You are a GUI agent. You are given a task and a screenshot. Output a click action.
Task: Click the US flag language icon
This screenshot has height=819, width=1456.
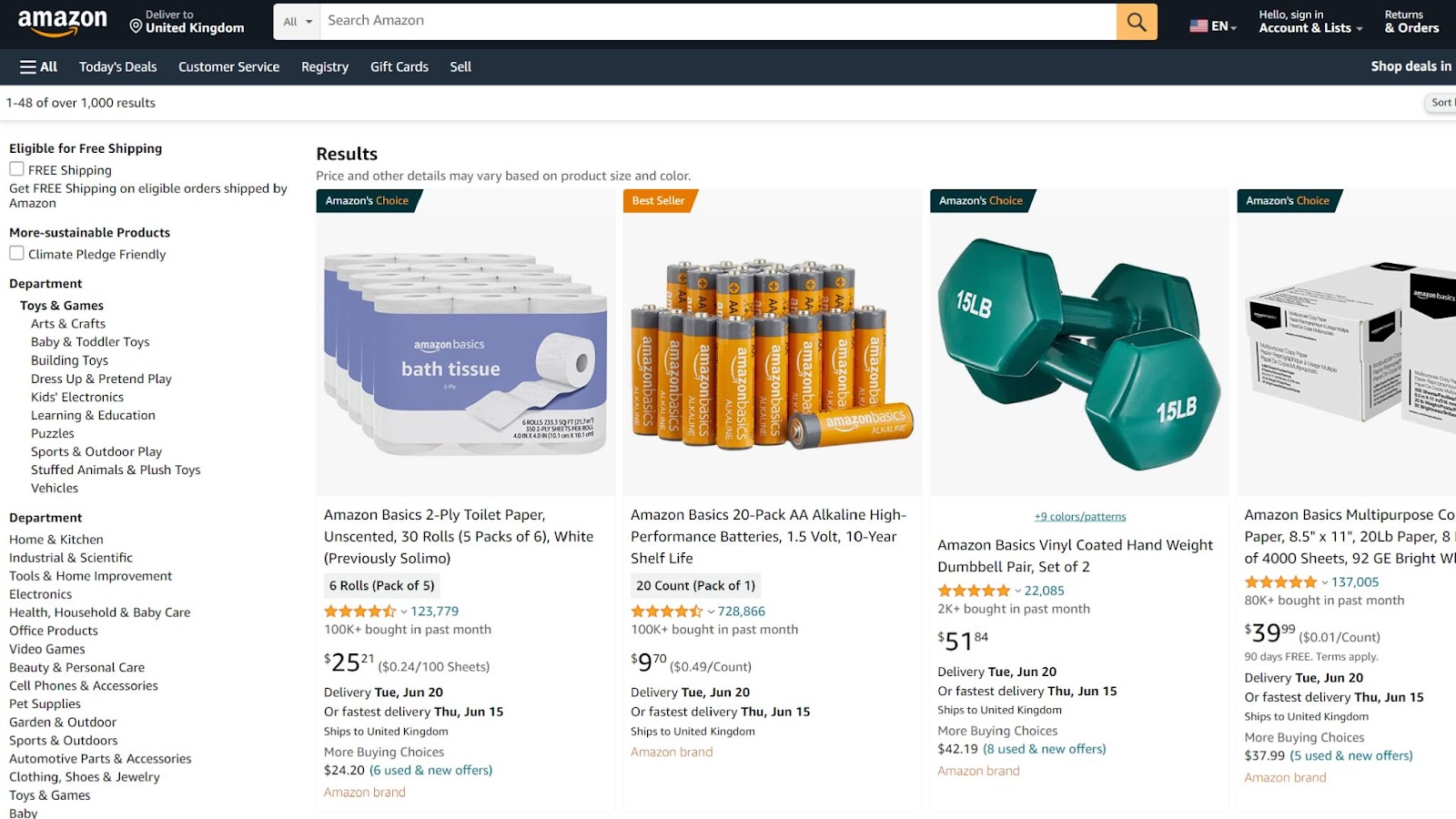(x=1198, y=26)
